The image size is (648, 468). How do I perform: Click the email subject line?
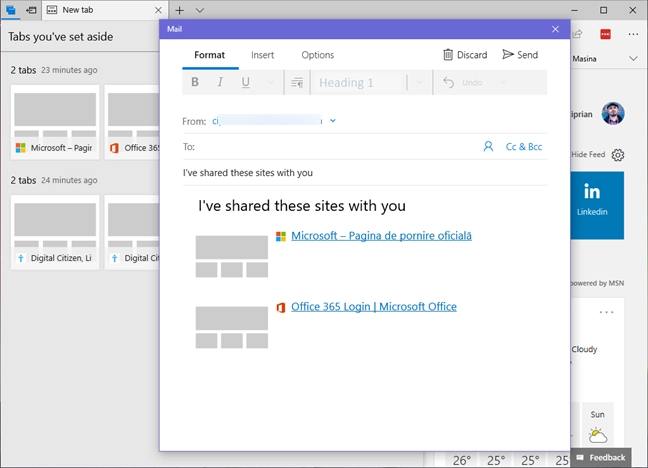tap(364, 173)
